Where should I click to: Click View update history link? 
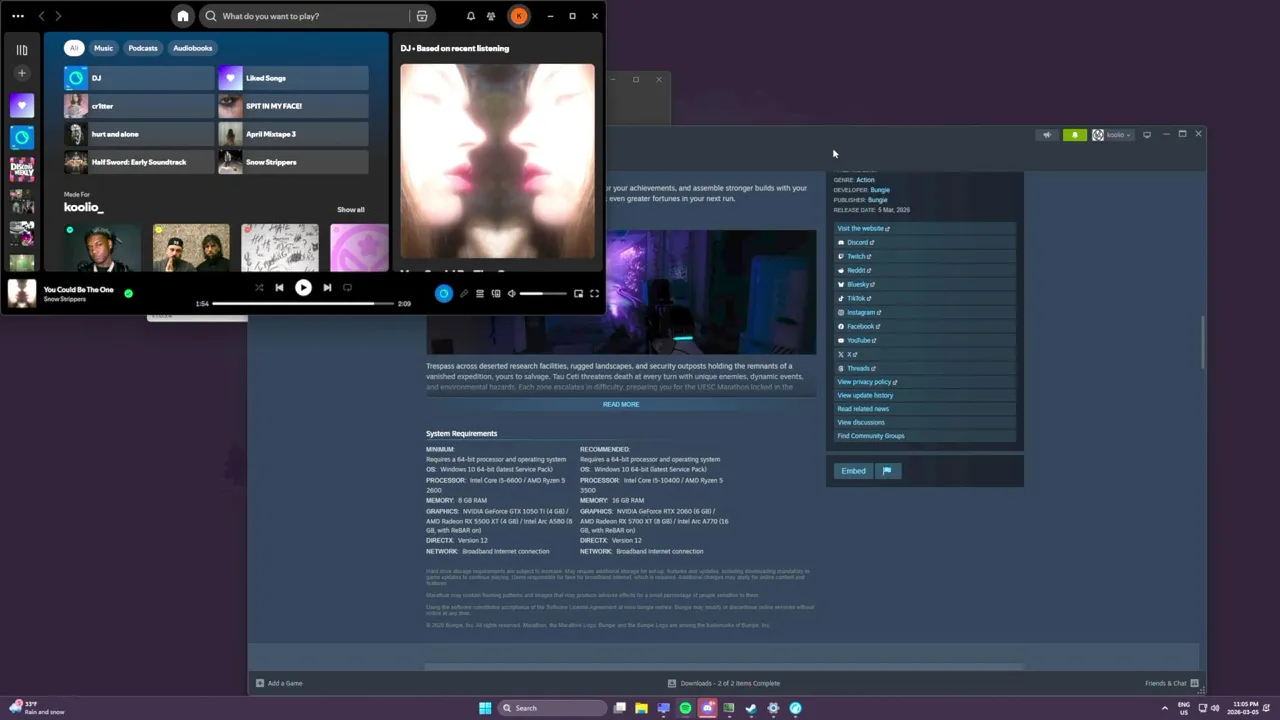click(865, 395)
